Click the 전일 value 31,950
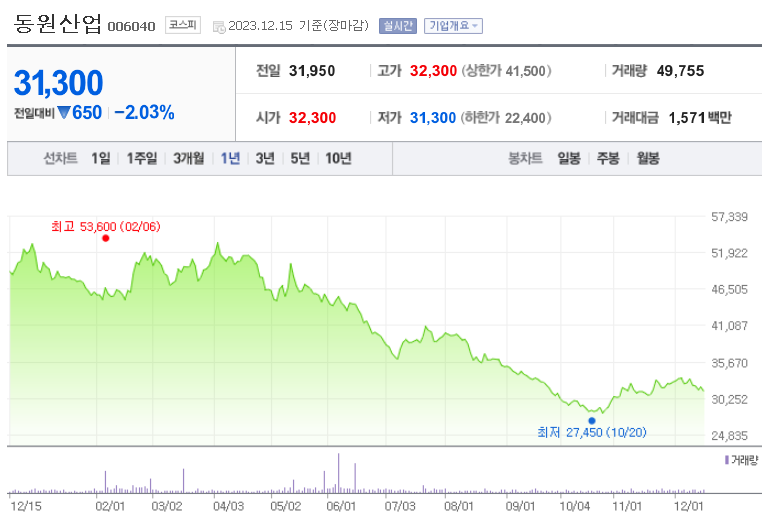 point(312,71)
